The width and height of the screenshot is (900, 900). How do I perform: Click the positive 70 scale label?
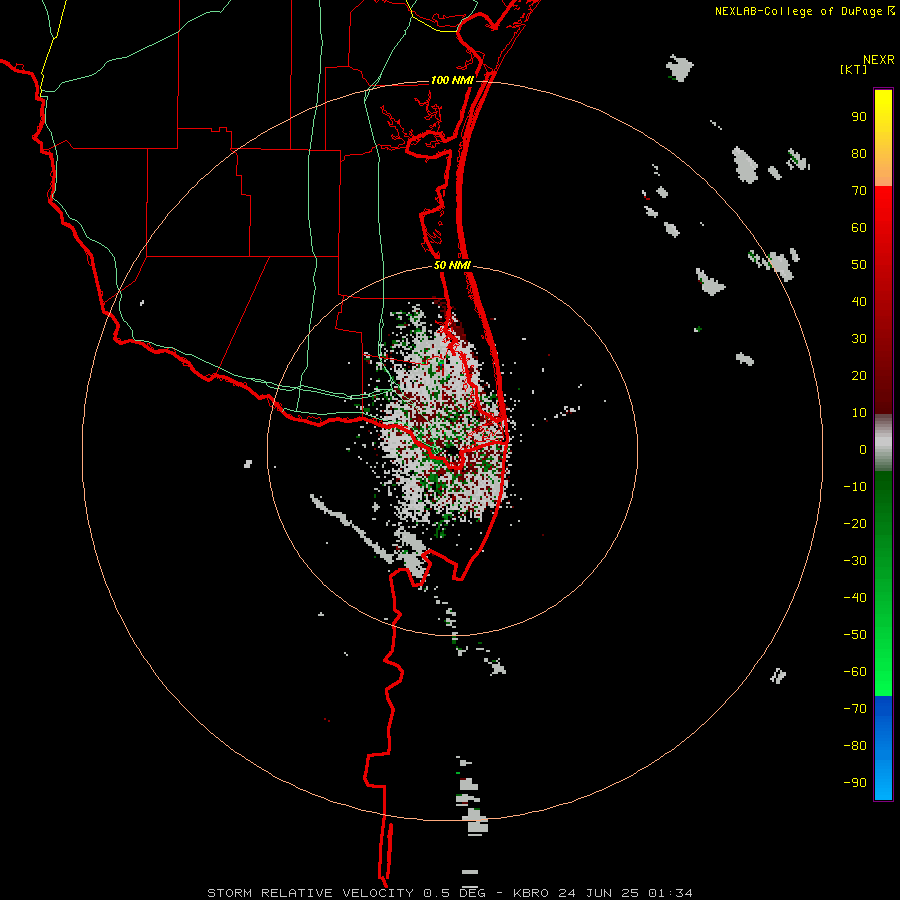point(859,191)
